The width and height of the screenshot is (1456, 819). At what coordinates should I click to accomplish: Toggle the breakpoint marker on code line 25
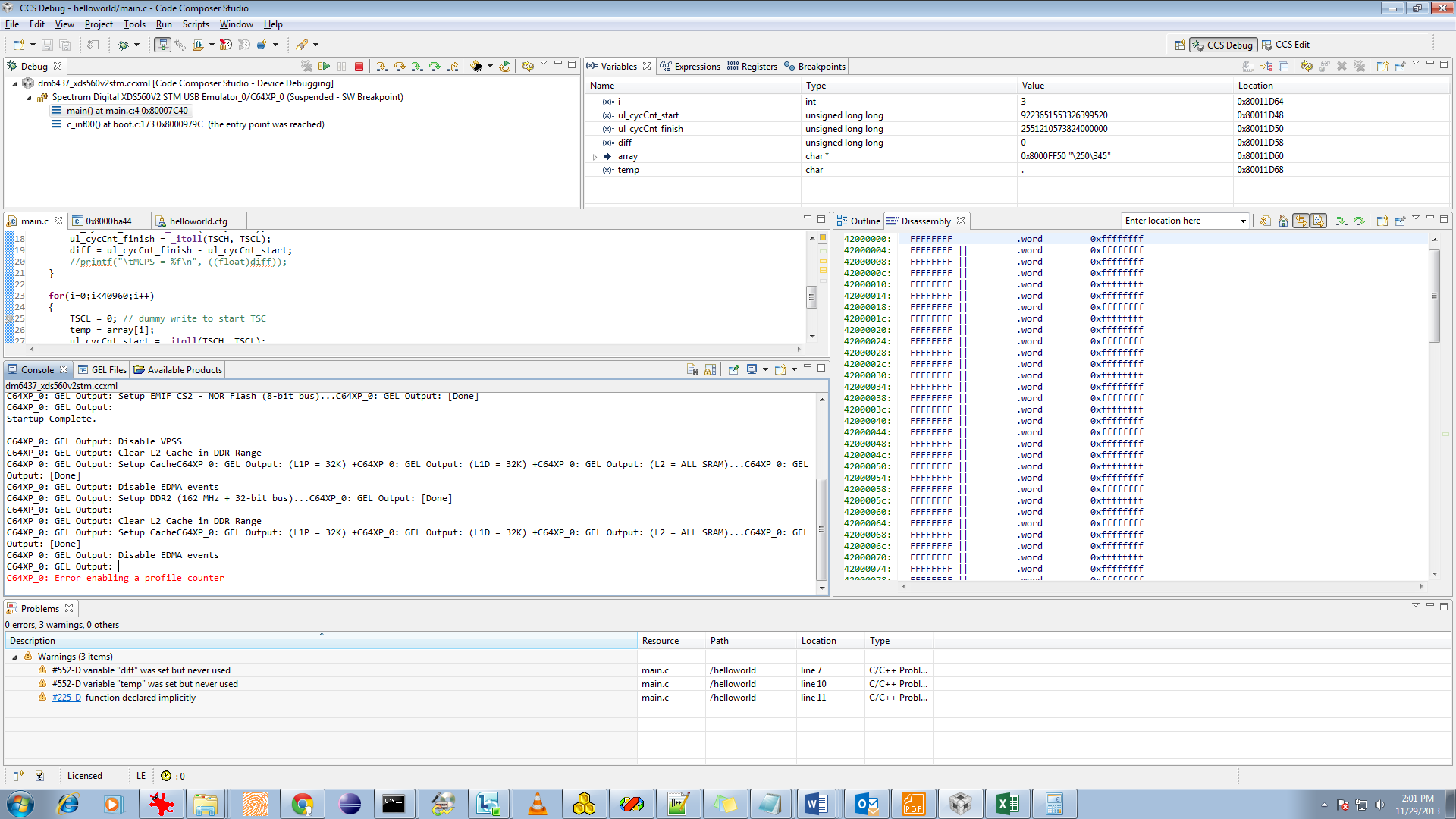pyautogui.click(x=9, y=319)
